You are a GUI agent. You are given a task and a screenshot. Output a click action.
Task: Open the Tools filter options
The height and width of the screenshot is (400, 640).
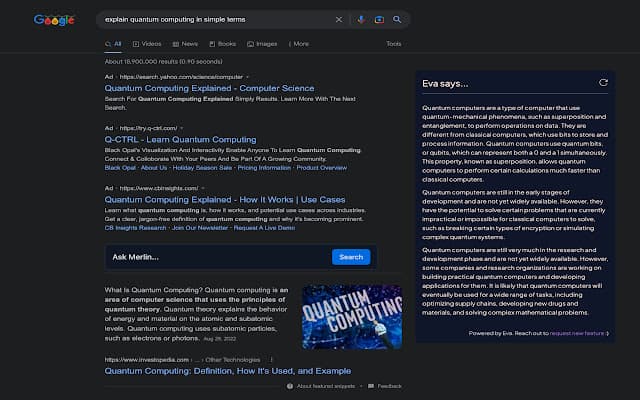point(394,44)
